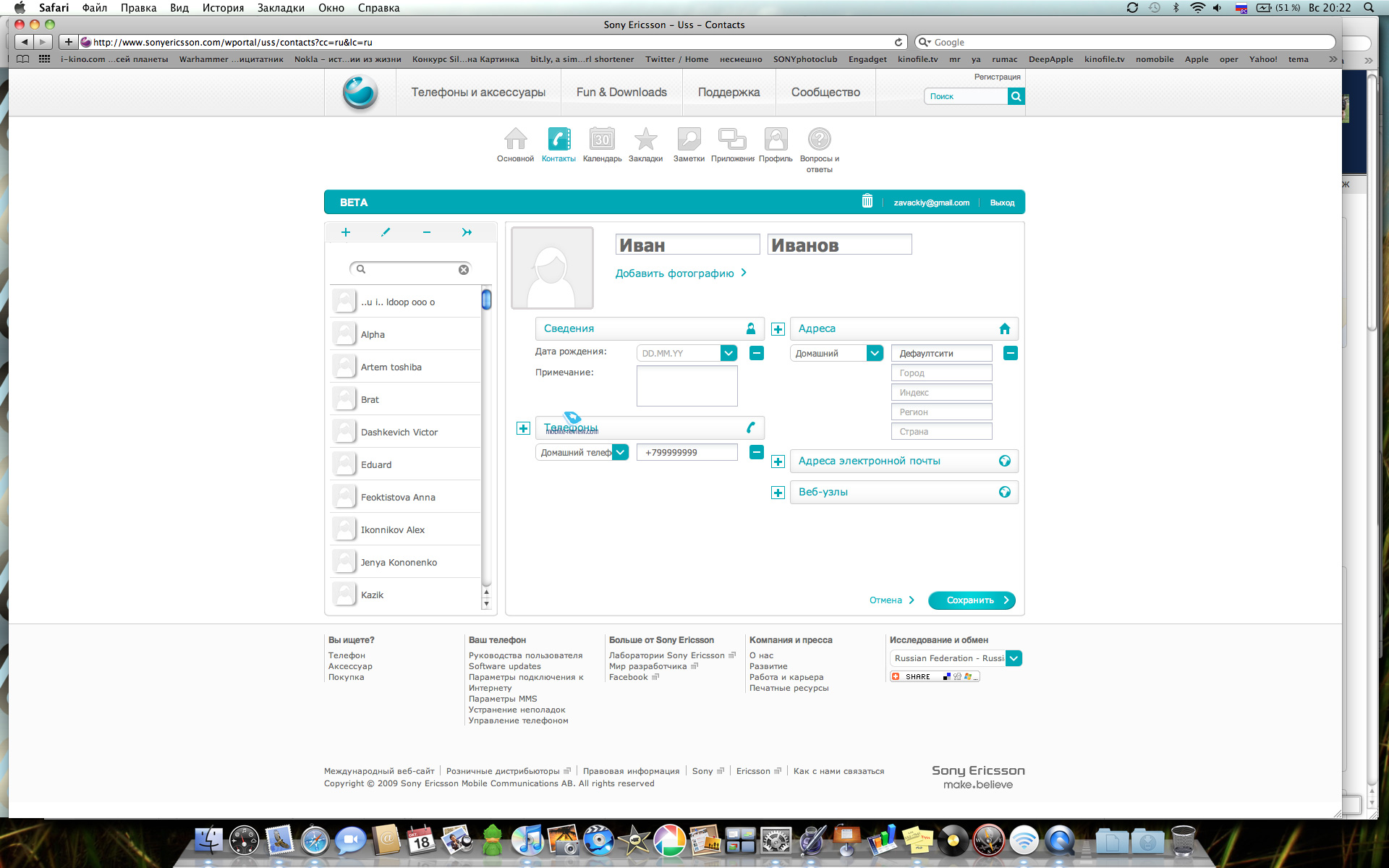Clear the contact search field

pos(464,269)
